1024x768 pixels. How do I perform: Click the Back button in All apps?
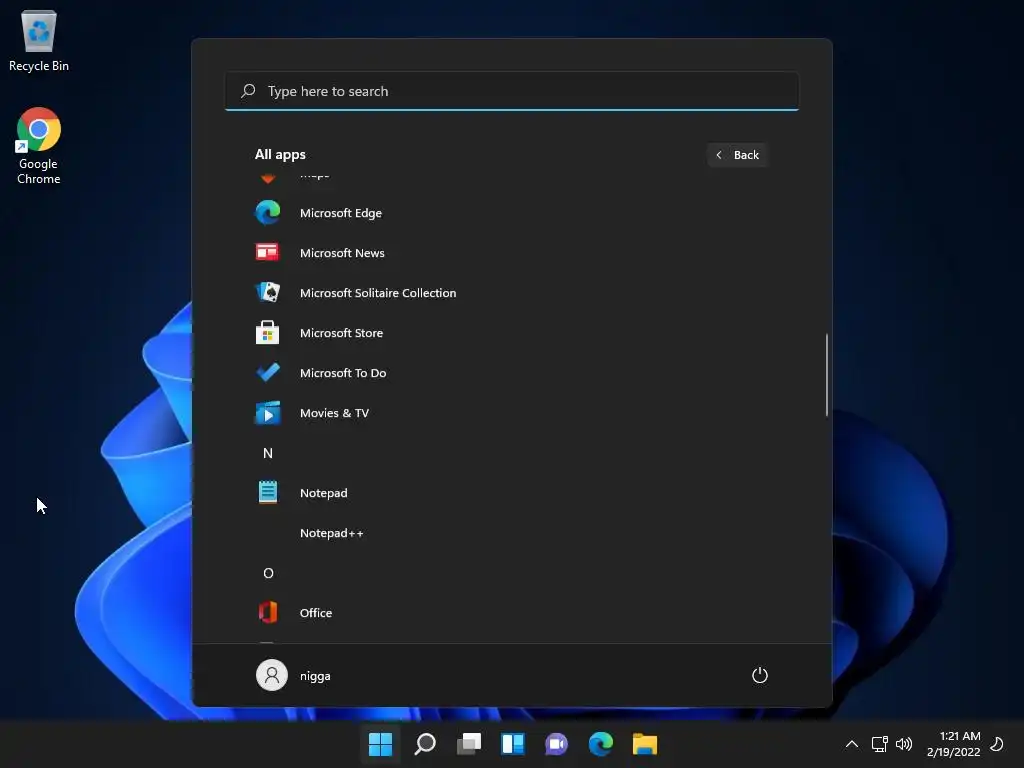point(737,155)
